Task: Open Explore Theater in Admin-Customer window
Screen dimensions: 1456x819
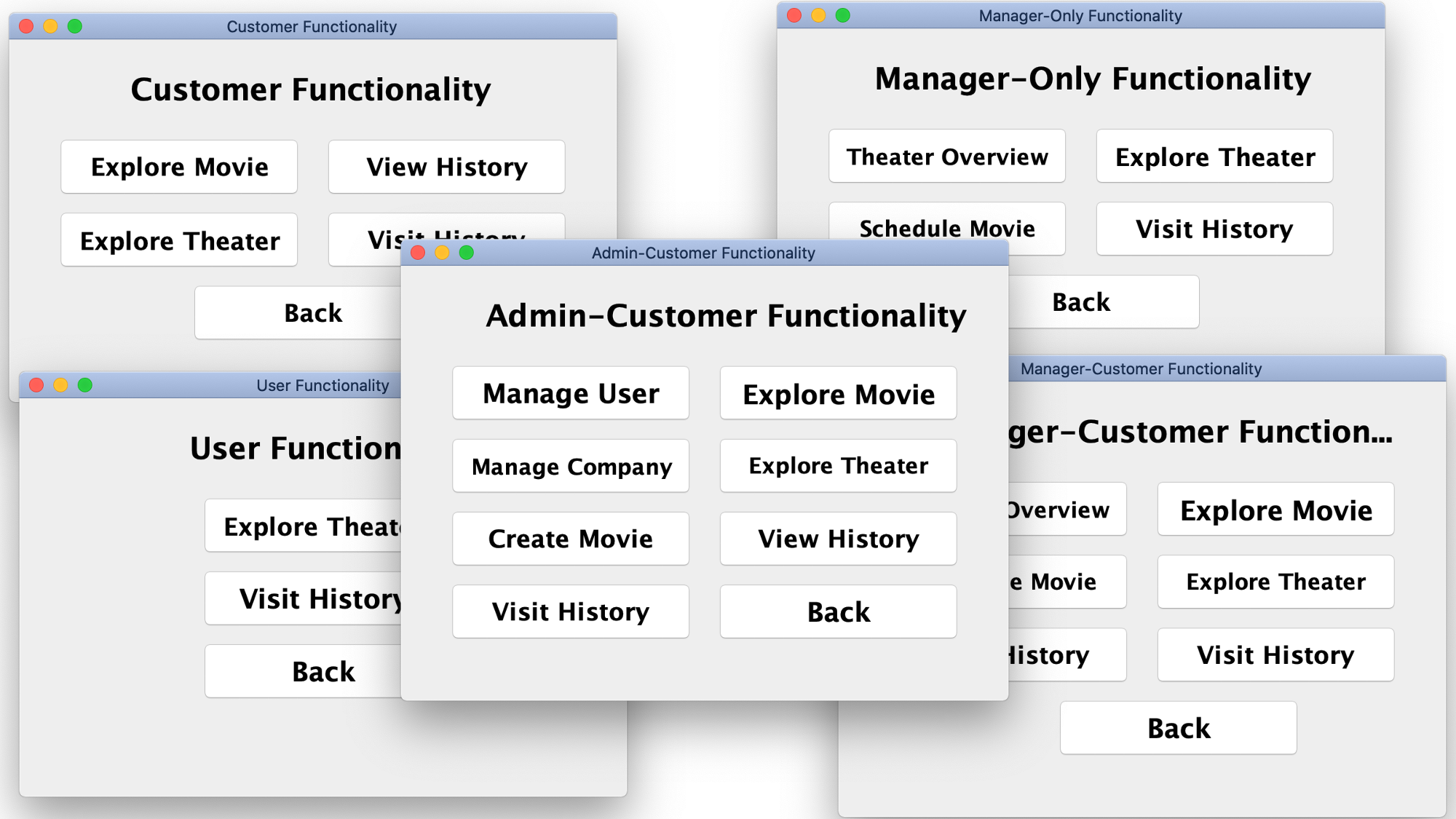Action: pos(838,466)
